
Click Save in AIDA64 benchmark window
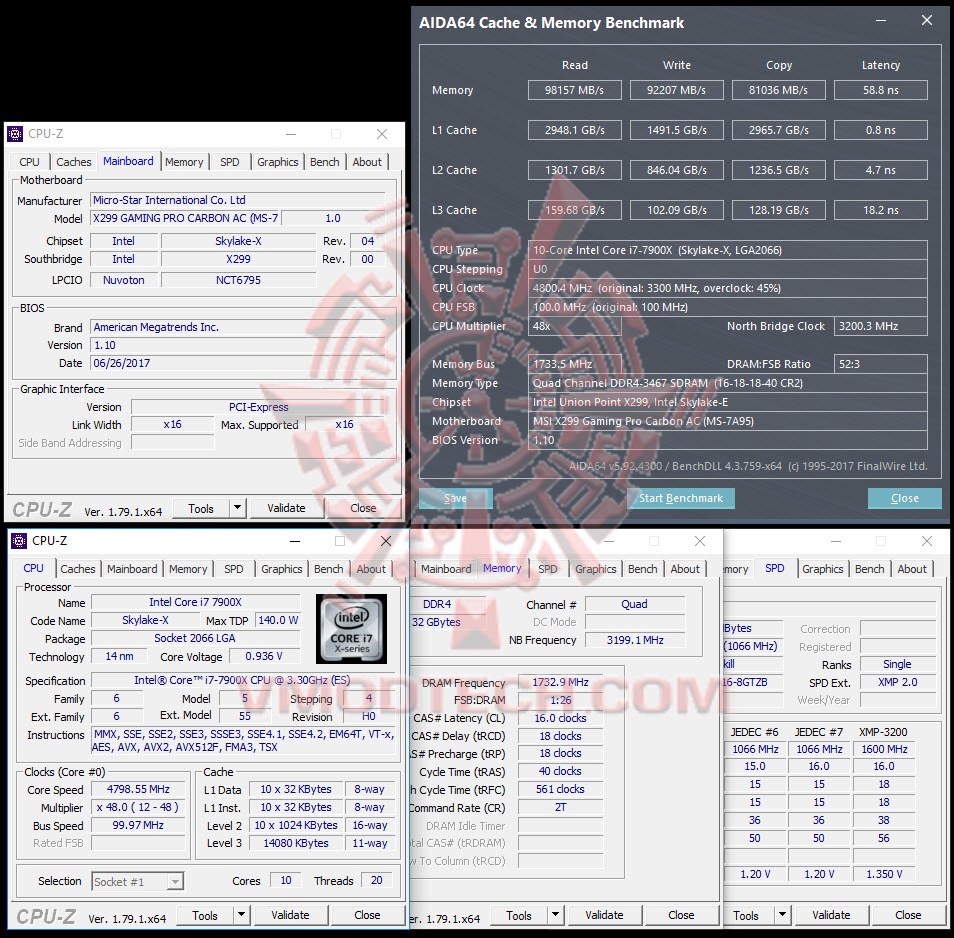click(x=456, y=498)
